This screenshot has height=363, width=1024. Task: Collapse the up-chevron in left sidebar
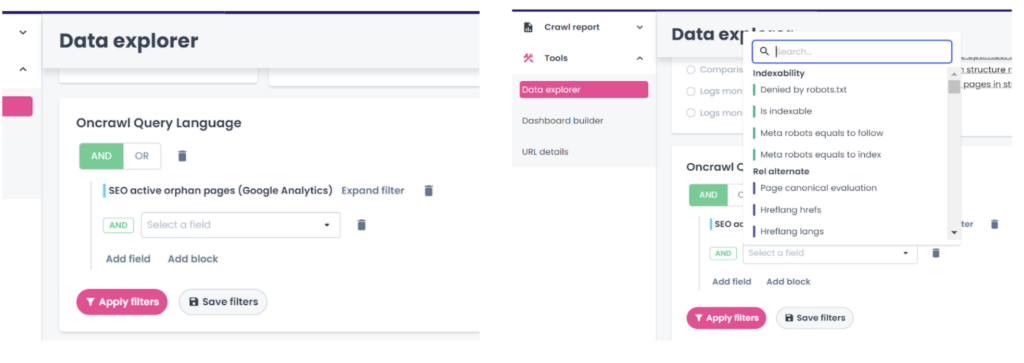[x=23, y=69]
